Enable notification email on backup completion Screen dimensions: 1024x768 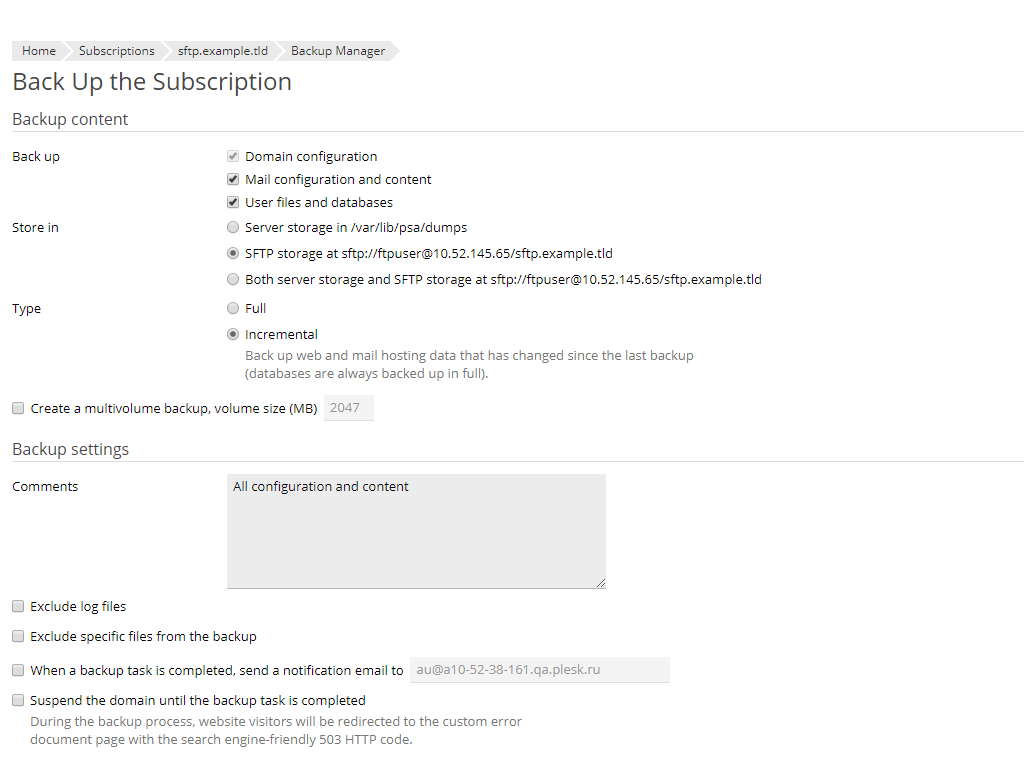(18, 671)
